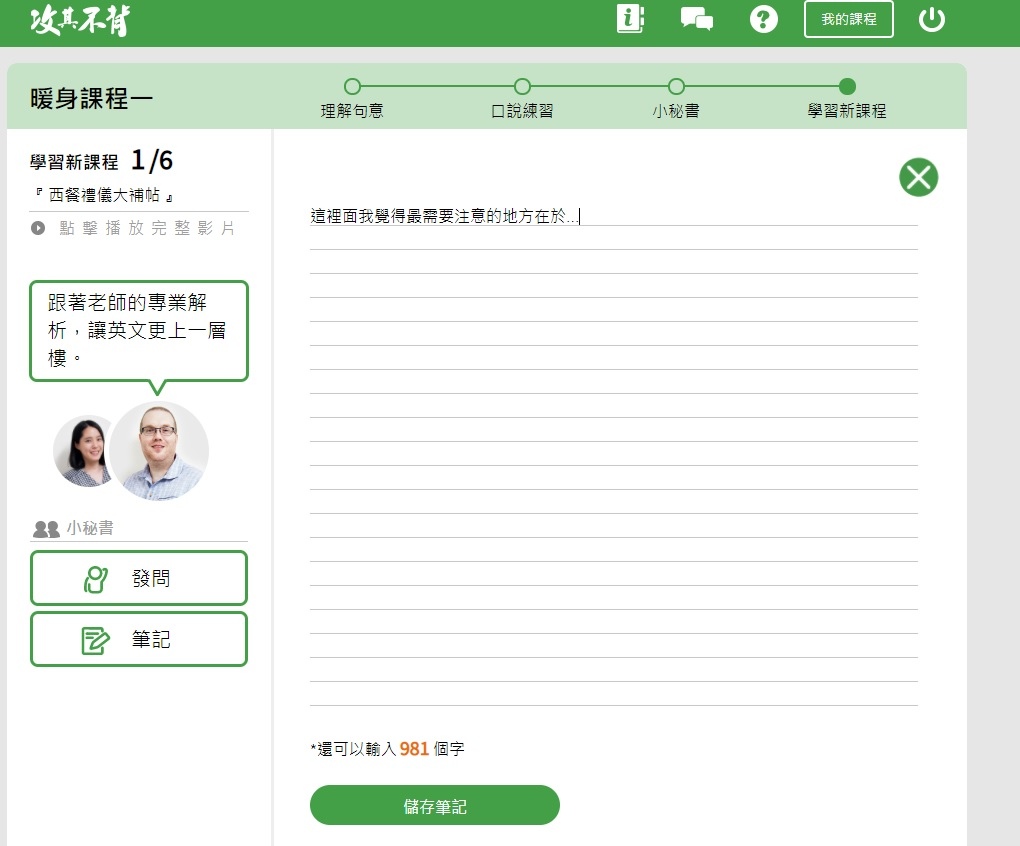Select the 理解句意 step circle

(352, 86)
